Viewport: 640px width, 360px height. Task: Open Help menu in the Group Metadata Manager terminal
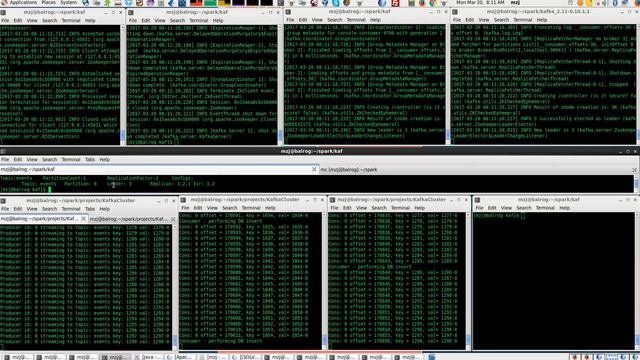point(375,20)
